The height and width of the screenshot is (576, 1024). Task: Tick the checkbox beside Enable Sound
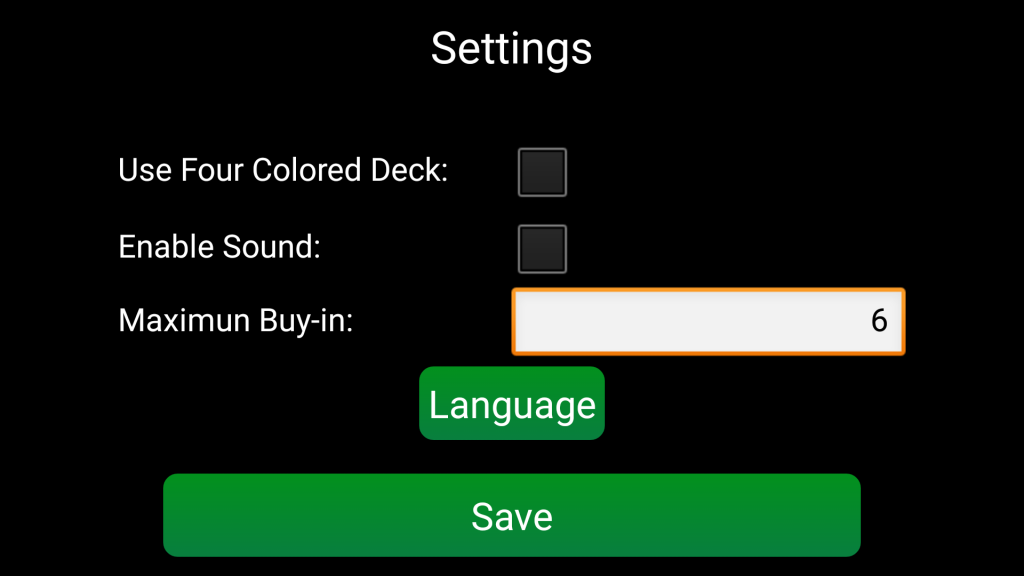click(542, 249)
